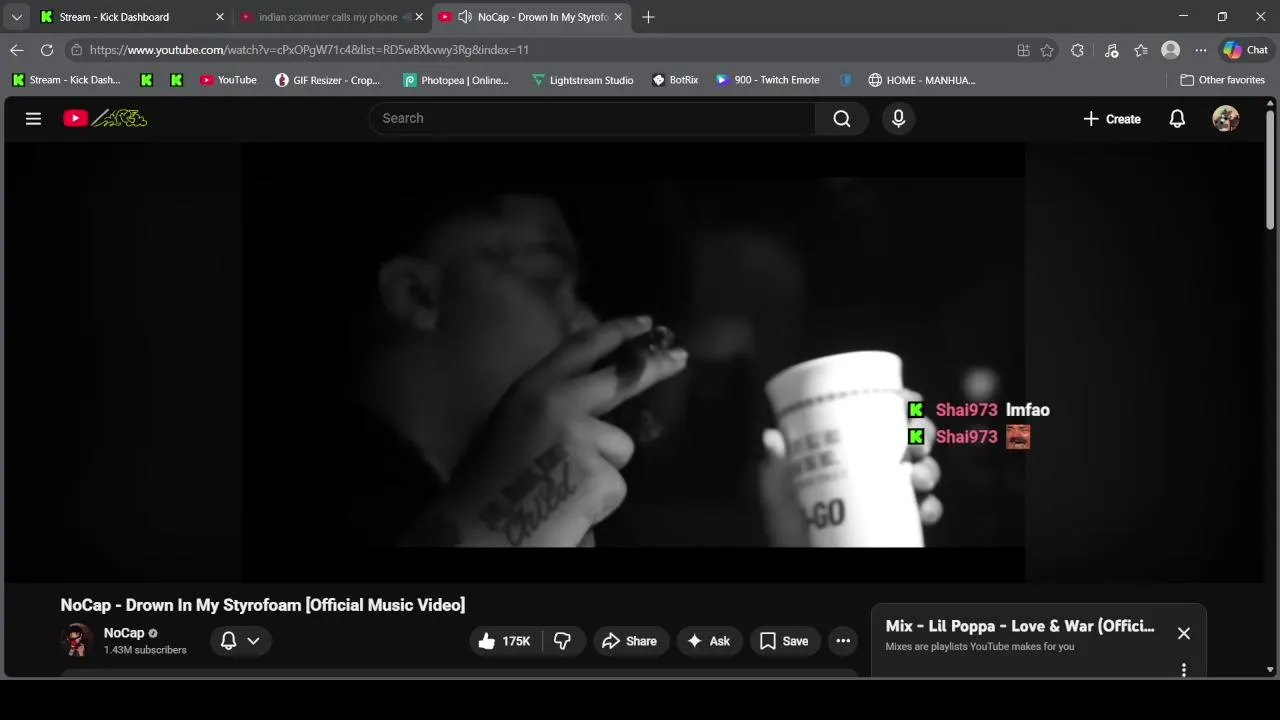The image size is (1280, 720).
Task: Dislike the NoCap video
Action: pyautogui.click(x=562, y=641)
